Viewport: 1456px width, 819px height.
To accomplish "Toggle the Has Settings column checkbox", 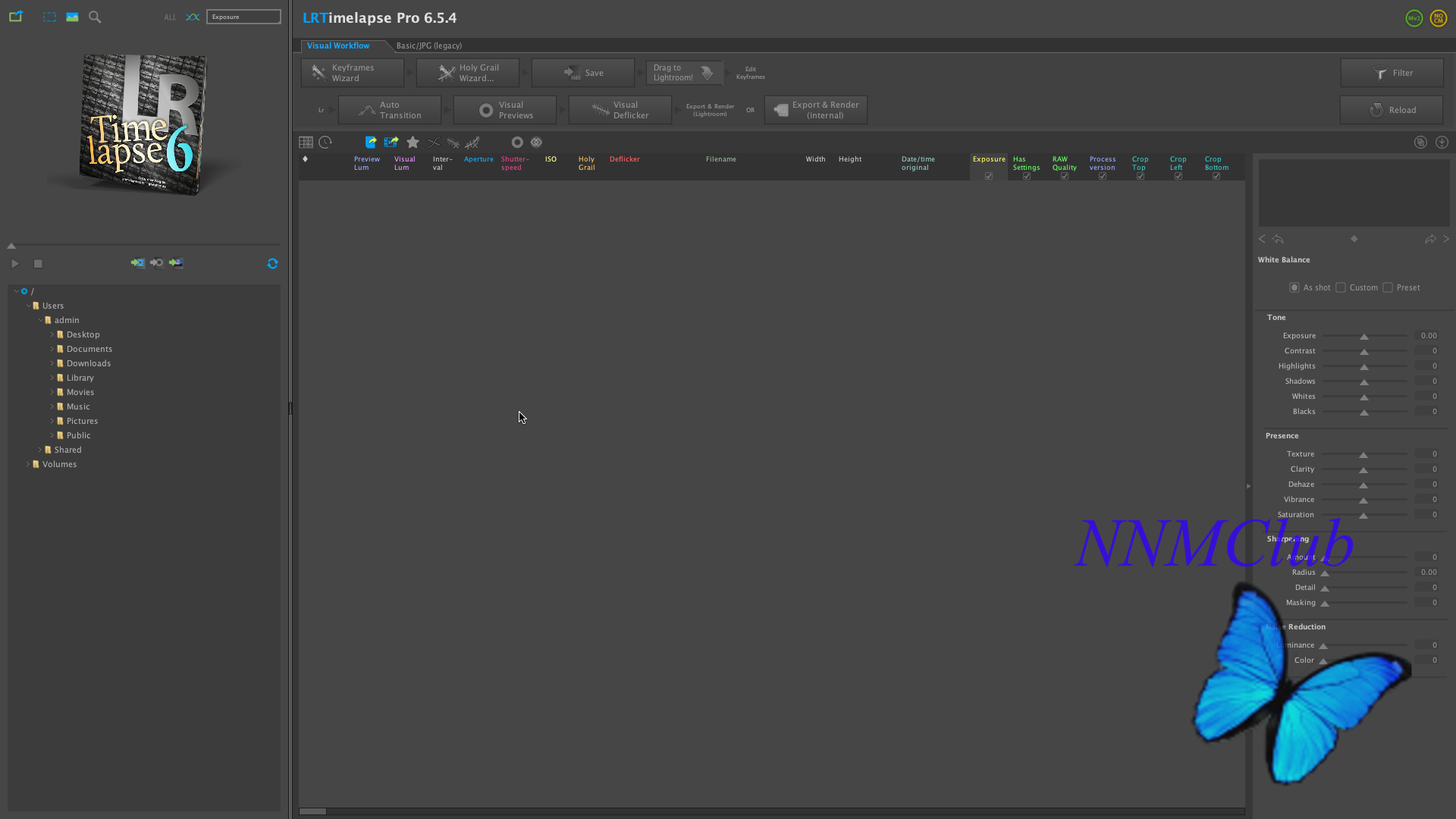I will [1027, 176].
